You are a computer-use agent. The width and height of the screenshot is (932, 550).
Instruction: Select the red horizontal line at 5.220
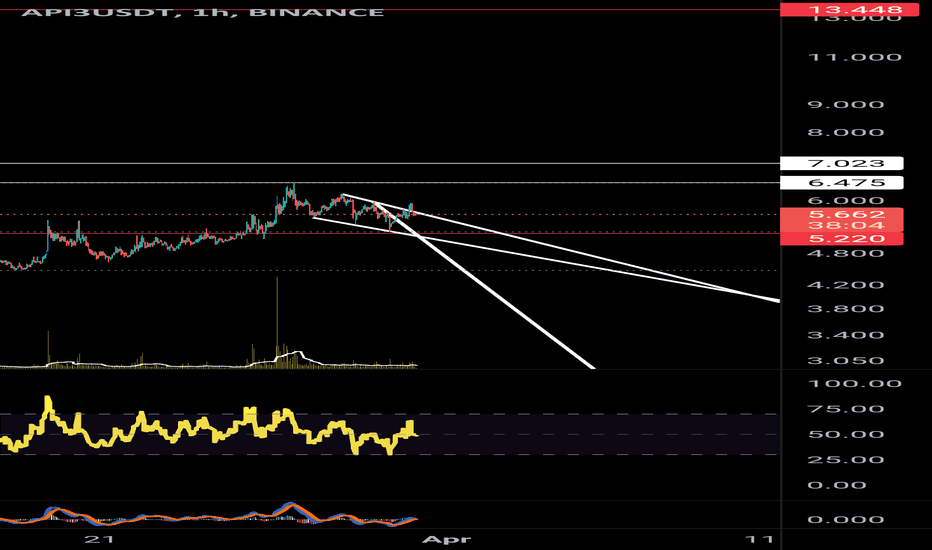pyautogui.click(x=389, y=233)
